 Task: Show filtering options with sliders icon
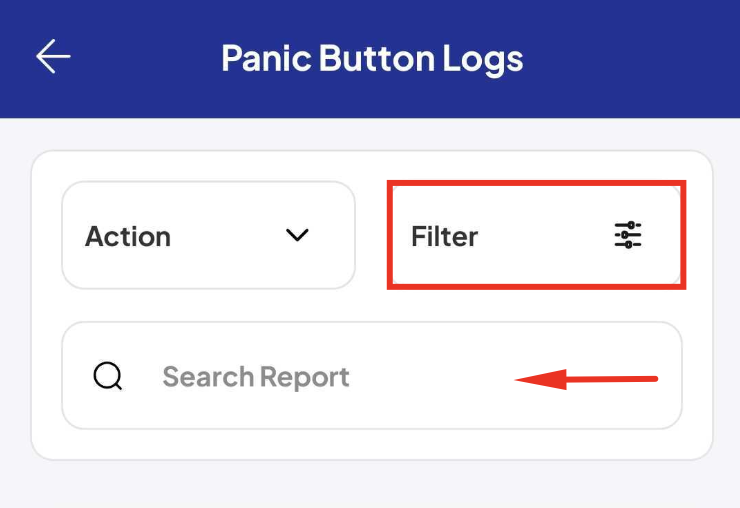coord(628,235)
